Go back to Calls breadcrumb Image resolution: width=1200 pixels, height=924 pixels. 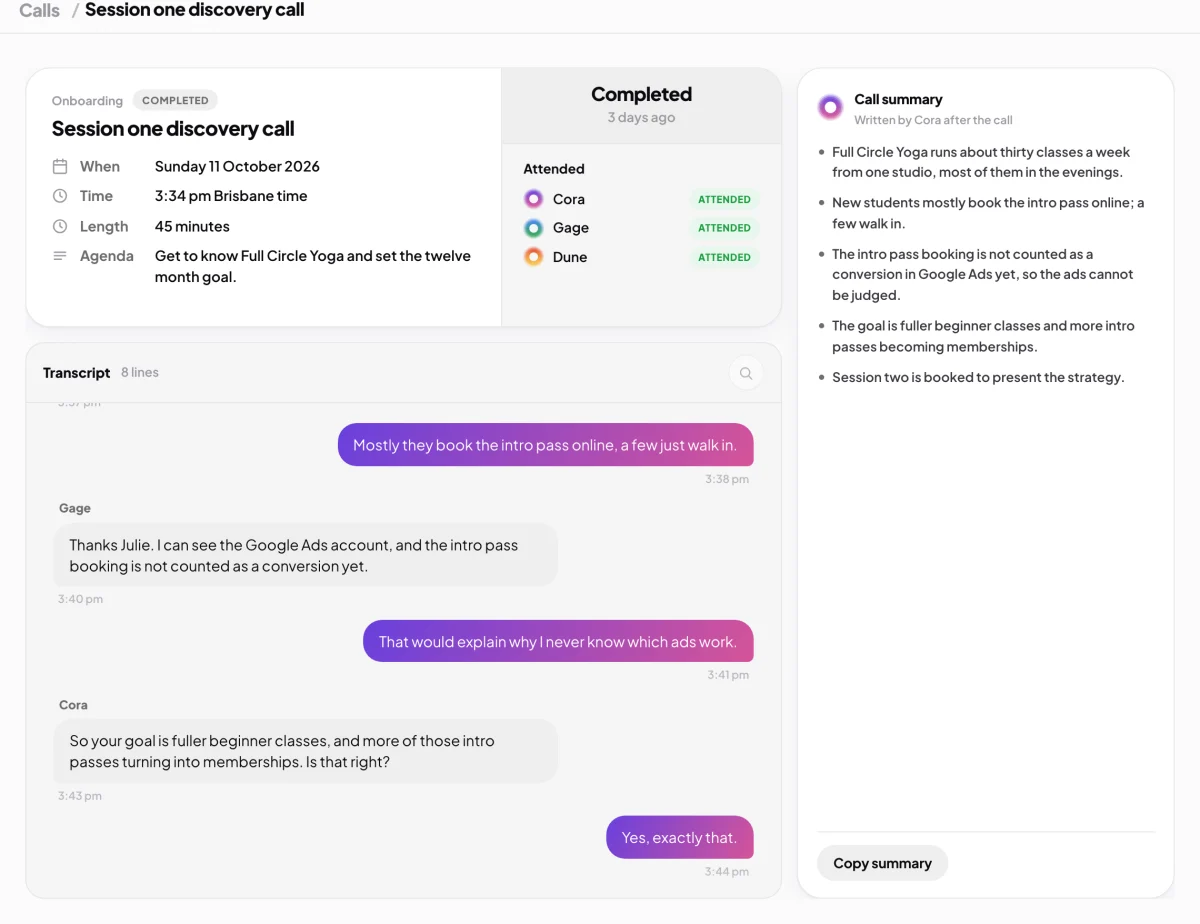pyautogui.click(x=40, y=10)
